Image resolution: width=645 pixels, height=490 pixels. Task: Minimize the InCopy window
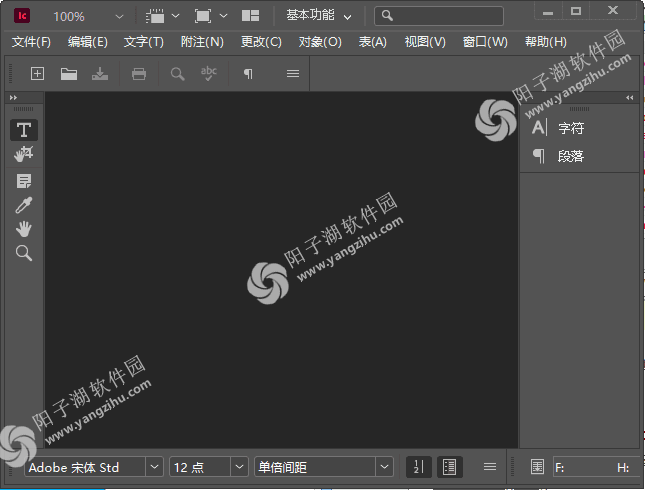pyautogui.click(x=548, y=12)
